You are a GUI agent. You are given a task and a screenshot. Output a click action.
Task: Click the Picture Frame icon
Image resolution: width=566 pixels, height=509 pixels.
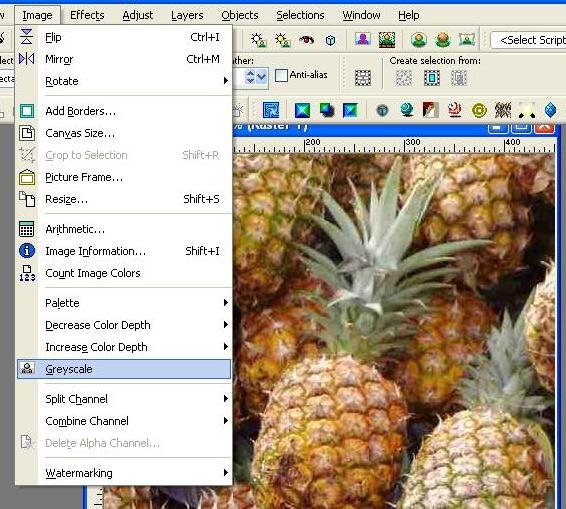coord(27,177)
